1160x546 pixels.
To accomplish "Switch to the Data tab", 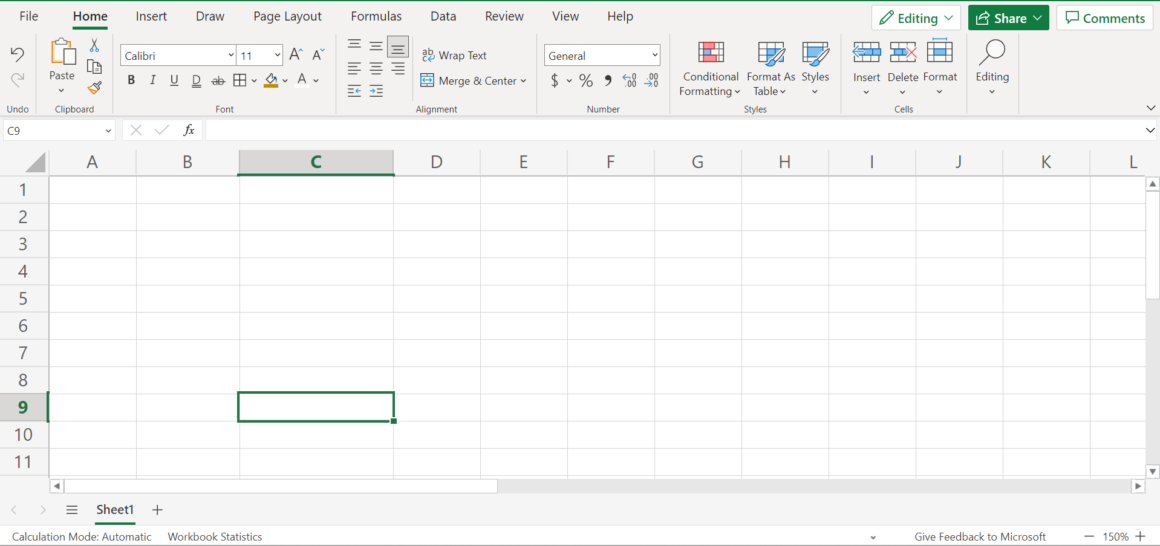I will pos(443,16).
